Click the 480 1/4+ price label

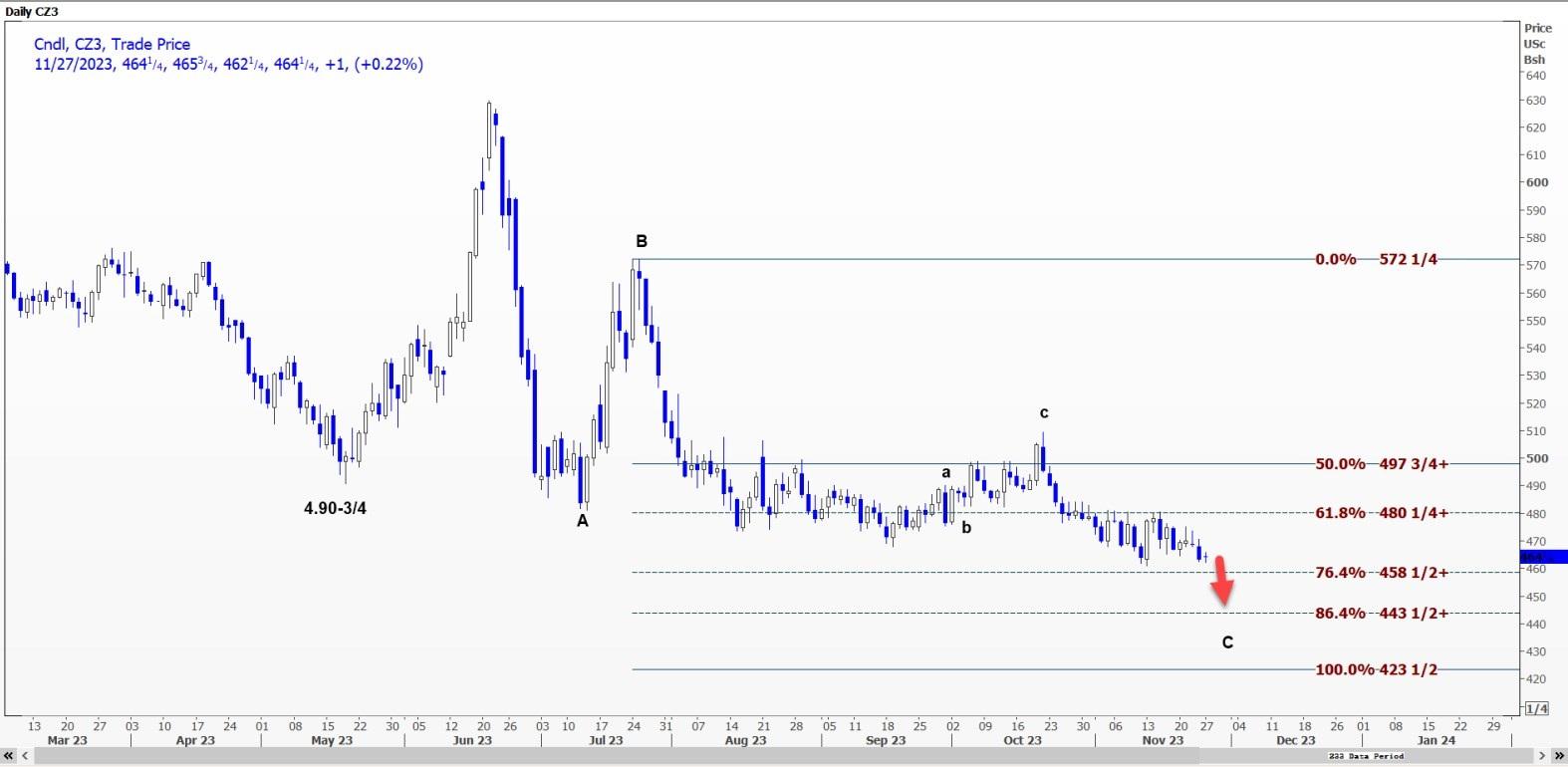coord(1414,513)
